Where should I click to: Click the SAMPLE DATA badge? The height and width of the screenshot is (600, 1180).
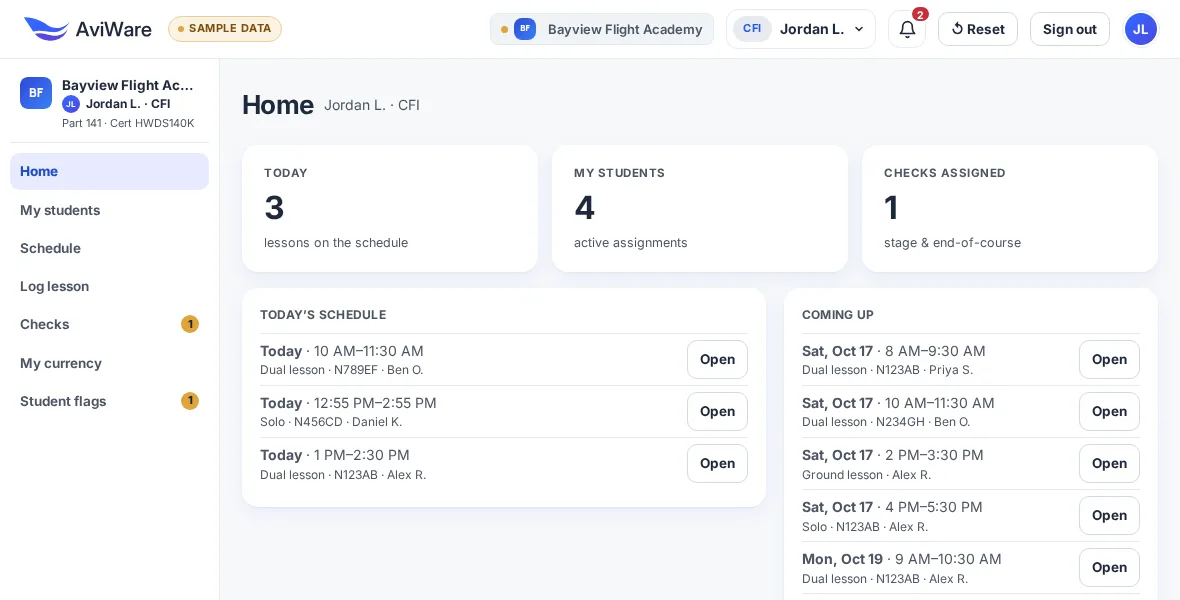[225, 29]
